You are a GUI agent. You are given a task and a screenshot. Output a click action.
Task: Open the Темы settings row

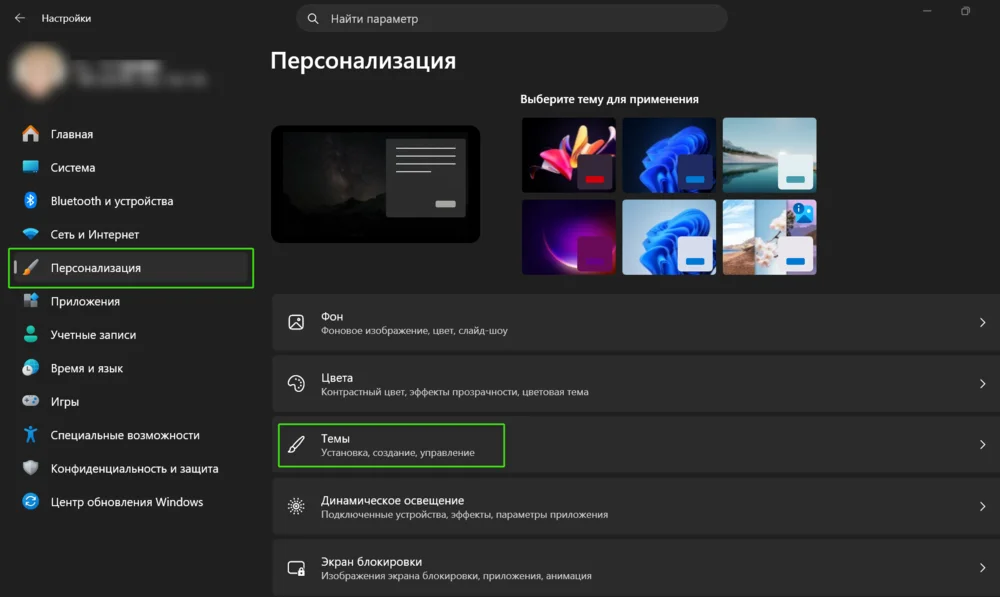tap(636, 445)
